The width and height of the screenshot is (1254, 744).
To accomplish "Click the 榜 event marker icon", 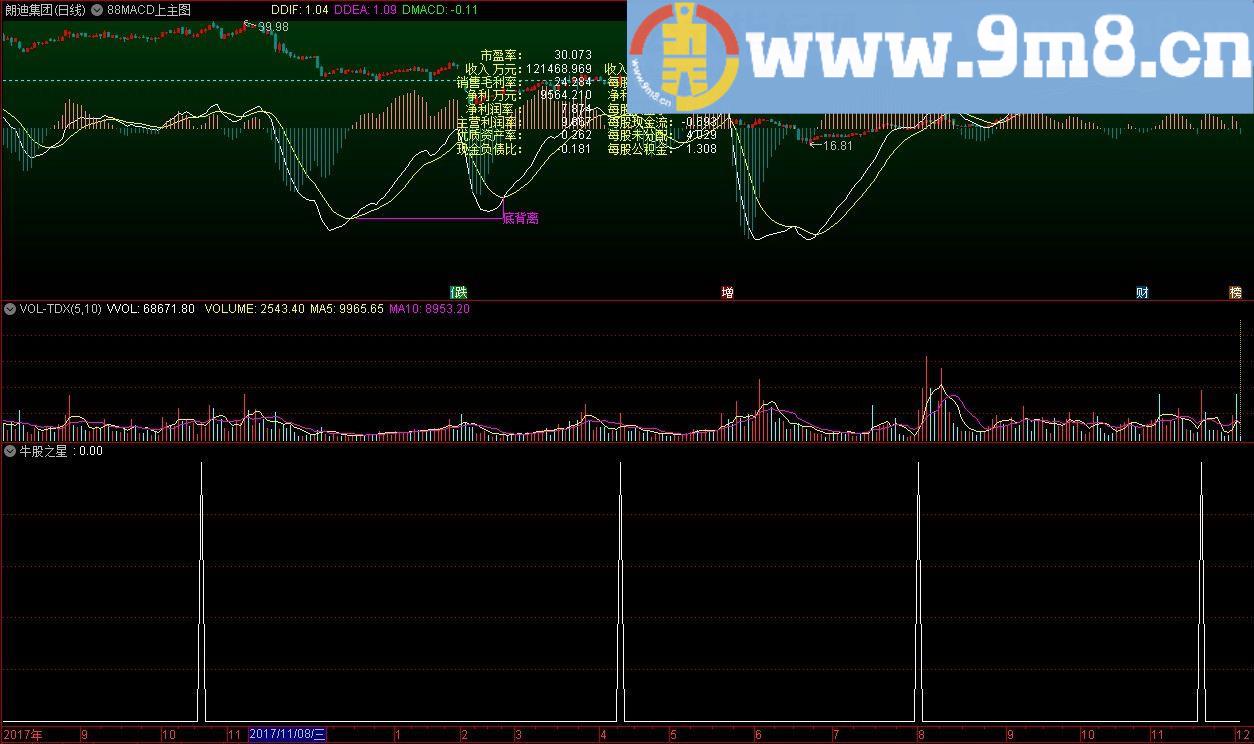I will tap(1236, 293).
